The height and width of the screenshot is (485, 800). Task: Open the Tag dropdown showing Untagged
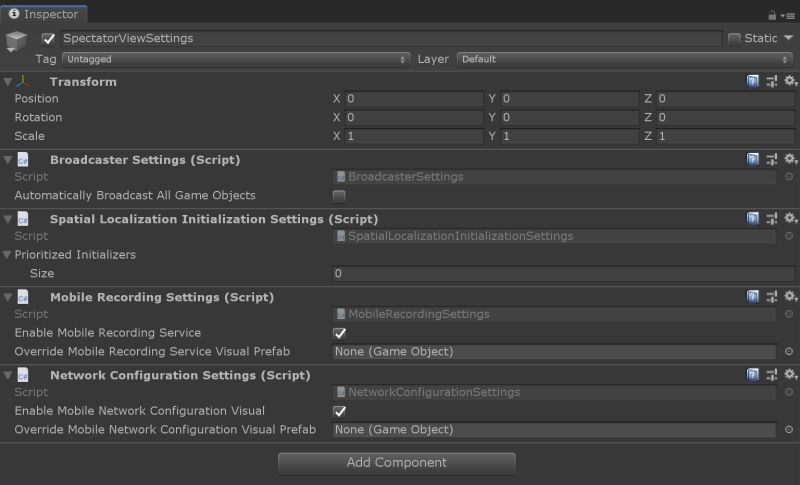click(x=236, y=59)
